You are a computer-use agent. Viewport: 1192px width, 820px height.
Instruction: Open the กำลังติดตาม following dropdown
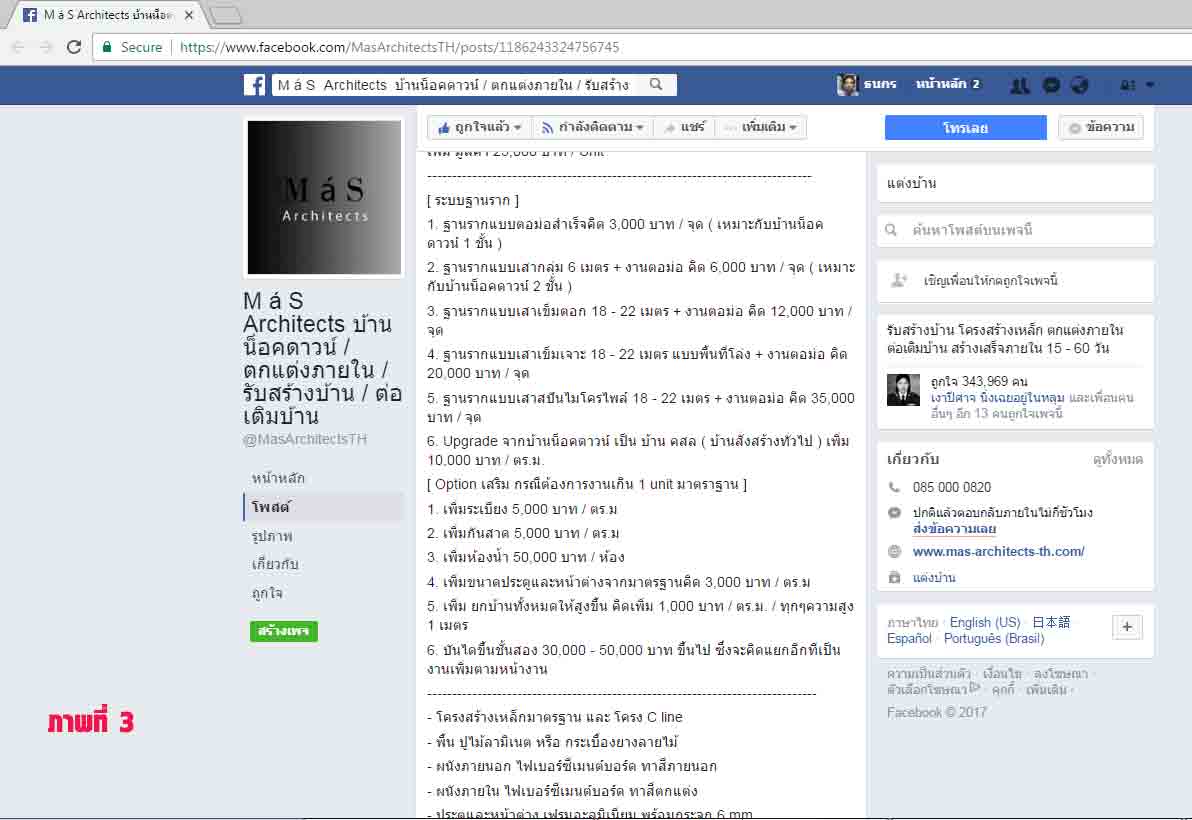click(593, 127)
